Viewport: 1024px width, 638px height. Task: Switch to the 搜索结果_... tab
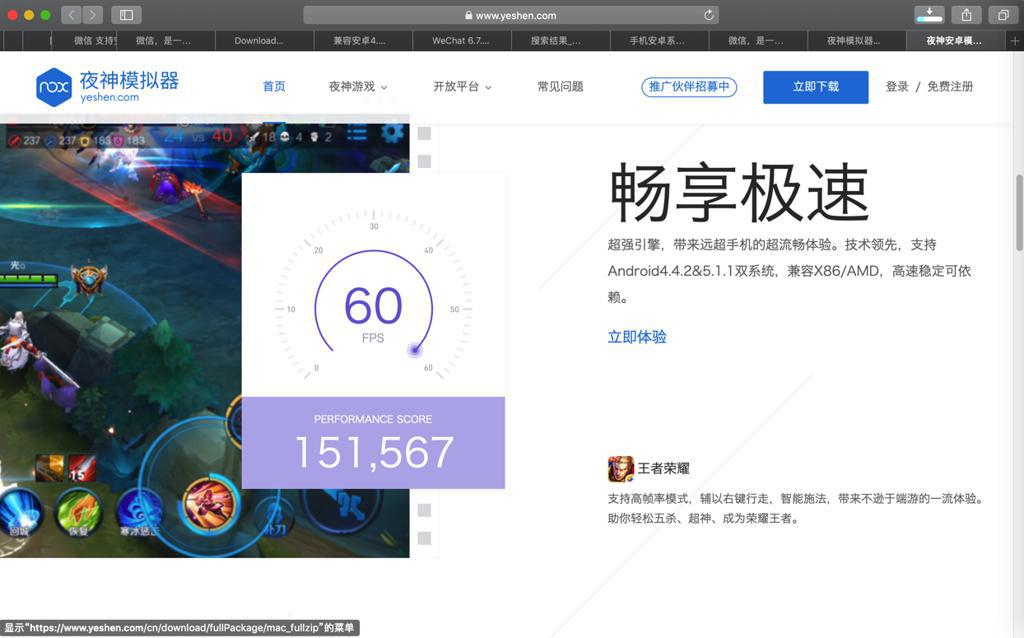(x=555, y=40)
